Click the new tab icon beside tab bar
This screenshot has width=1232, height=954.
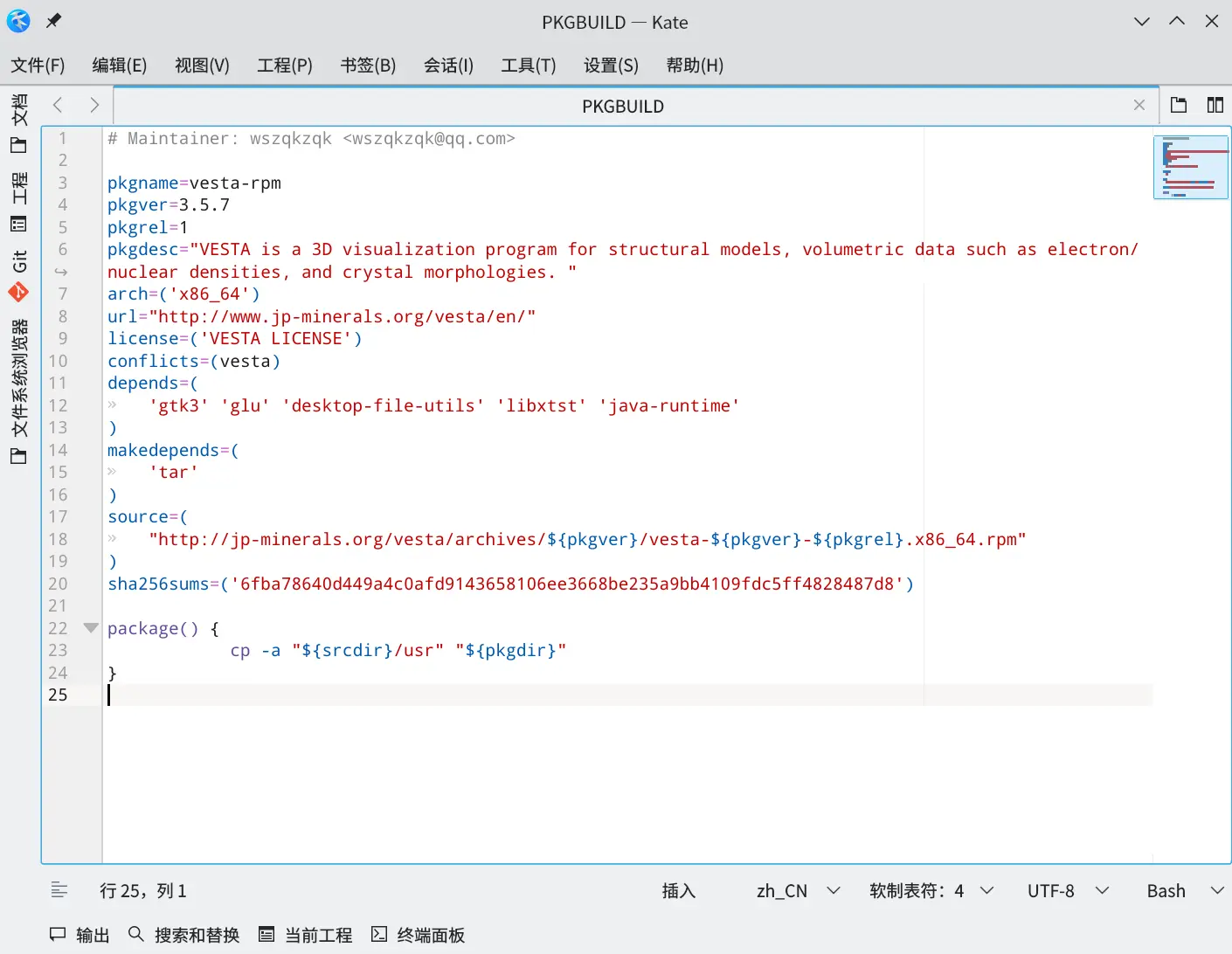1179,105
